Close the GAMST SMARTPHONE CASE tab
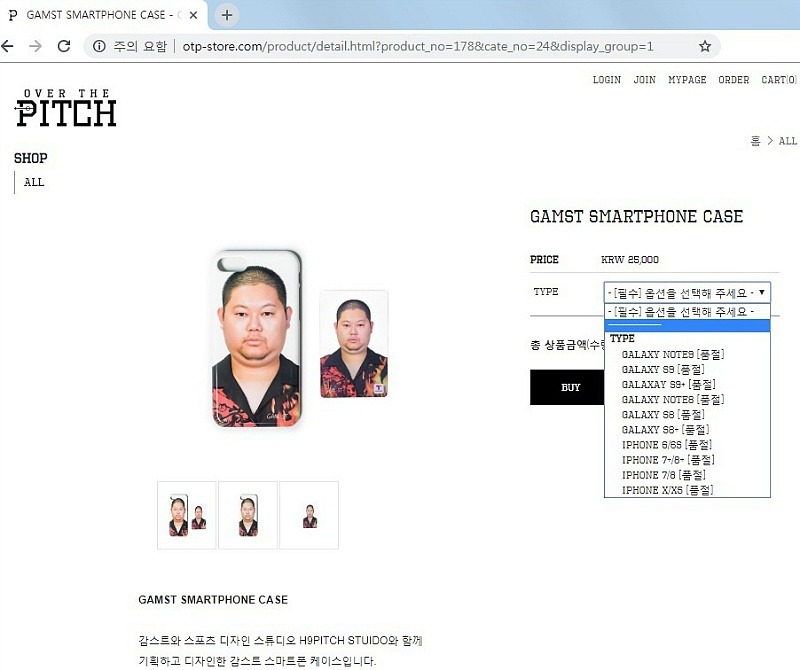Screen dimensions: 800x670 click(193, 15)
